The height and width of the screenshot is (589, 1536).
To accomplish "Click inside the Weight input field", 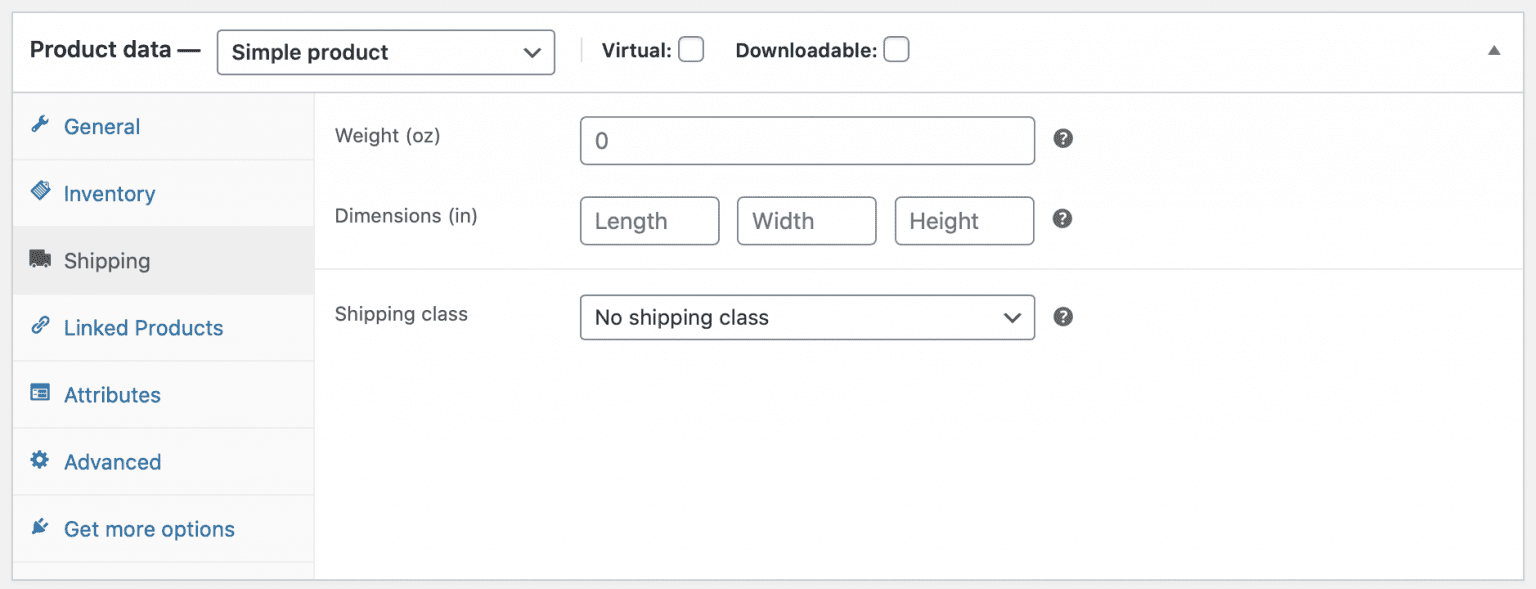I will coord(806,140).
